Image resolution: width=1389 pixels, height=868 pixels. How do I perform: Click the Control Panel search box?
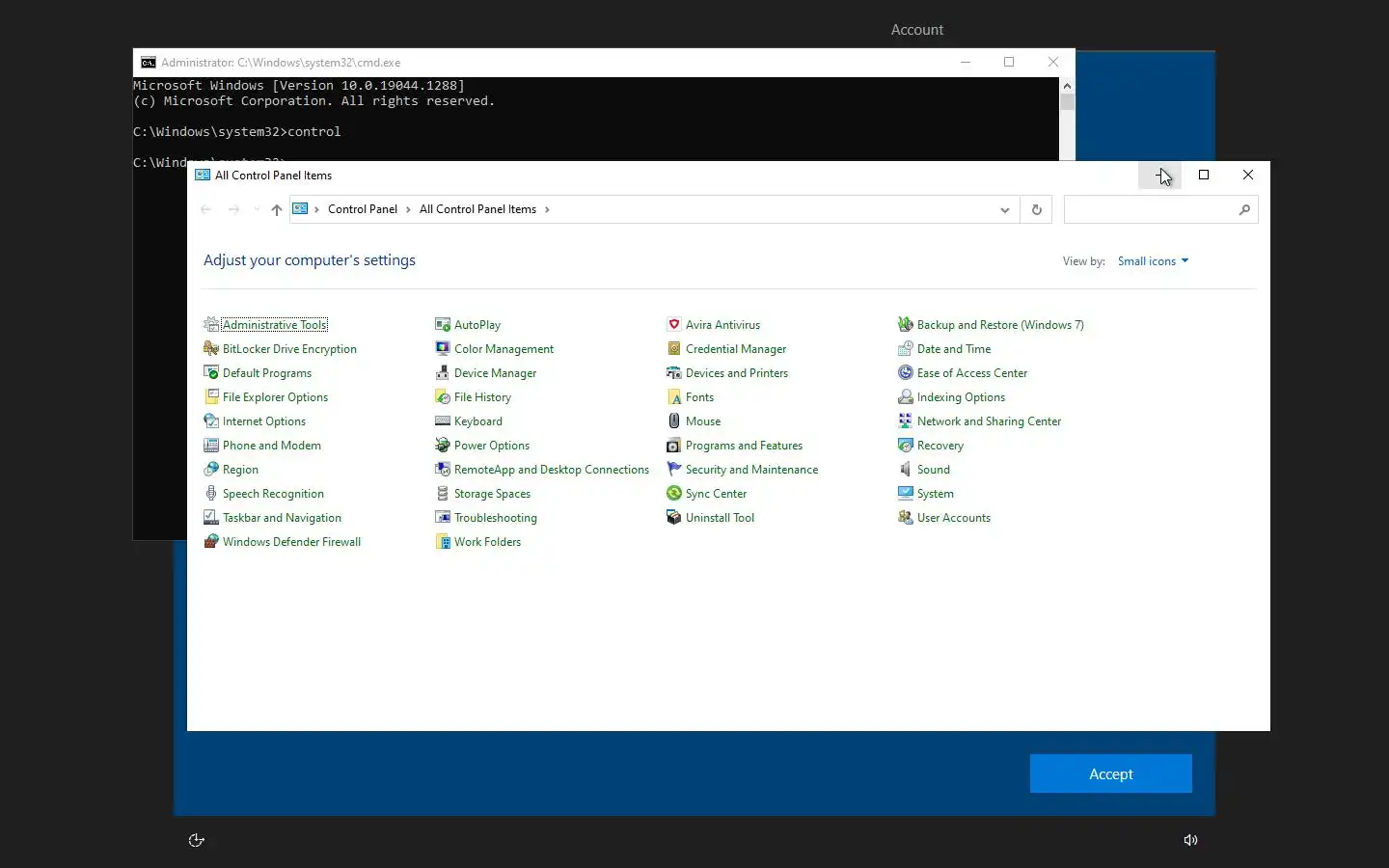click(x=1160, y=209)
